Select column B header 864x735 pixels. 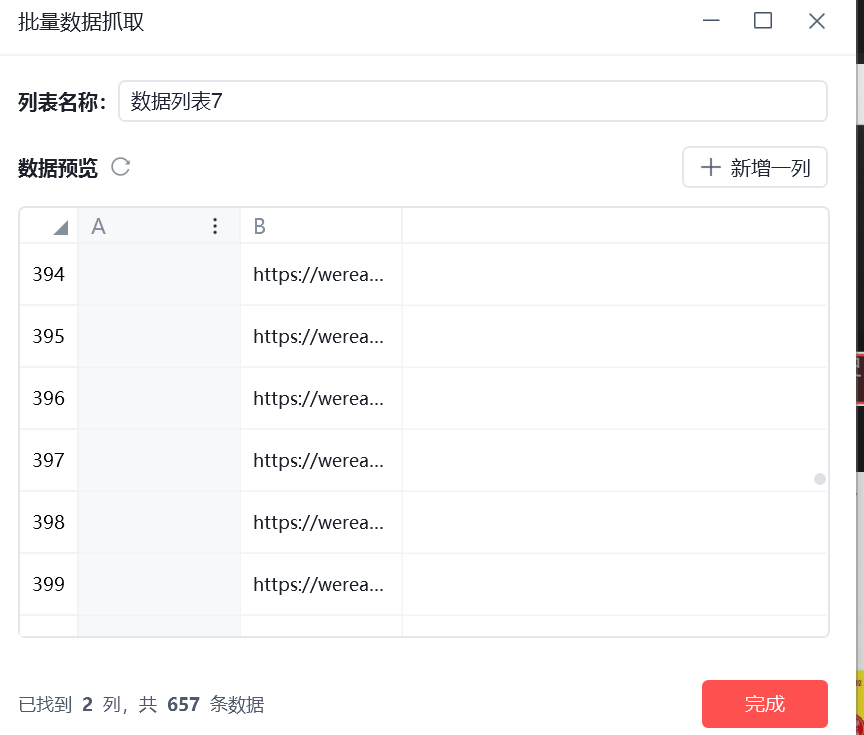(321, 226)
